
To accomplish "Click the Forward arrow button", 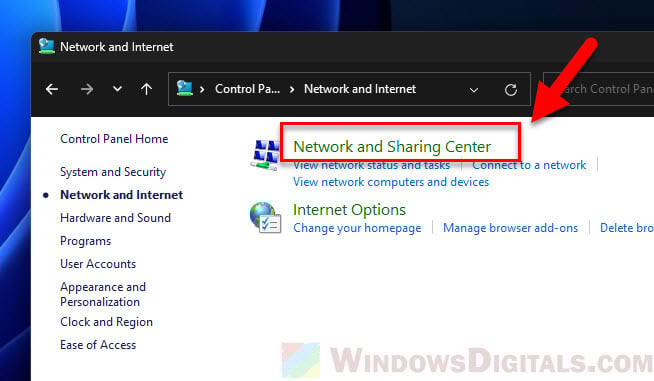I will [x=87, y=89].
